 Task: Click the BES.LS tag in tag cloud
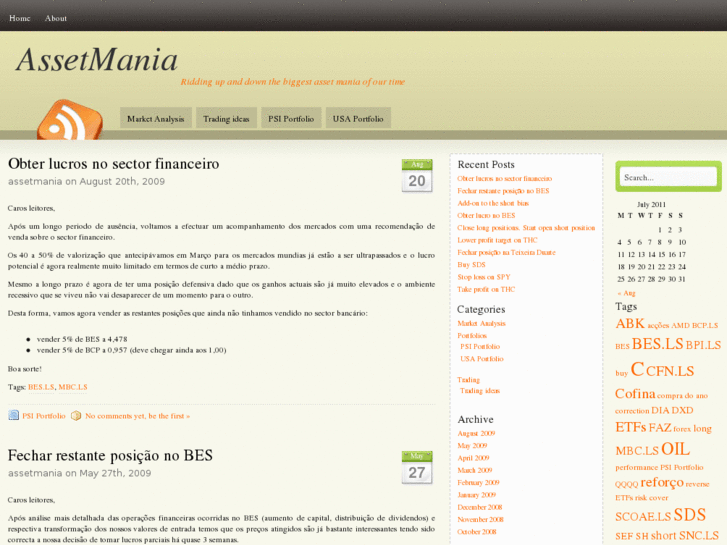[x=657, y=344]
